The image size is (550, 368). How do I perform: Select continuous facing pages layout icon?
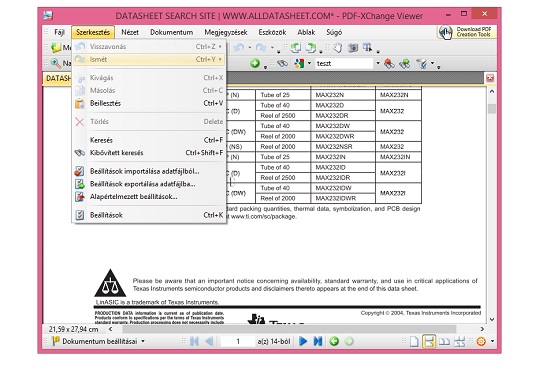[460, 341]
